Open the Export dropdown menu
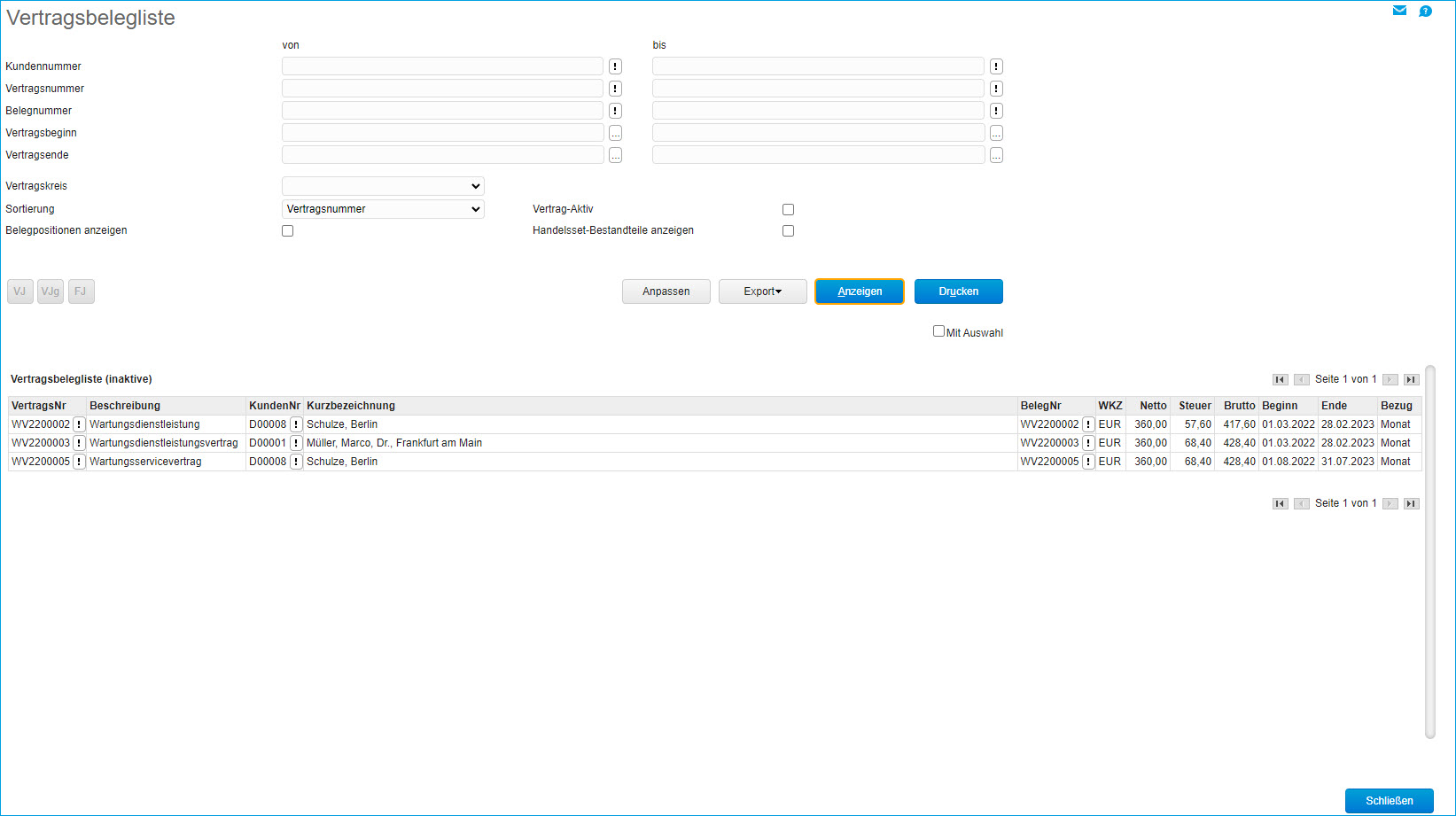 (x=762, y=291)
